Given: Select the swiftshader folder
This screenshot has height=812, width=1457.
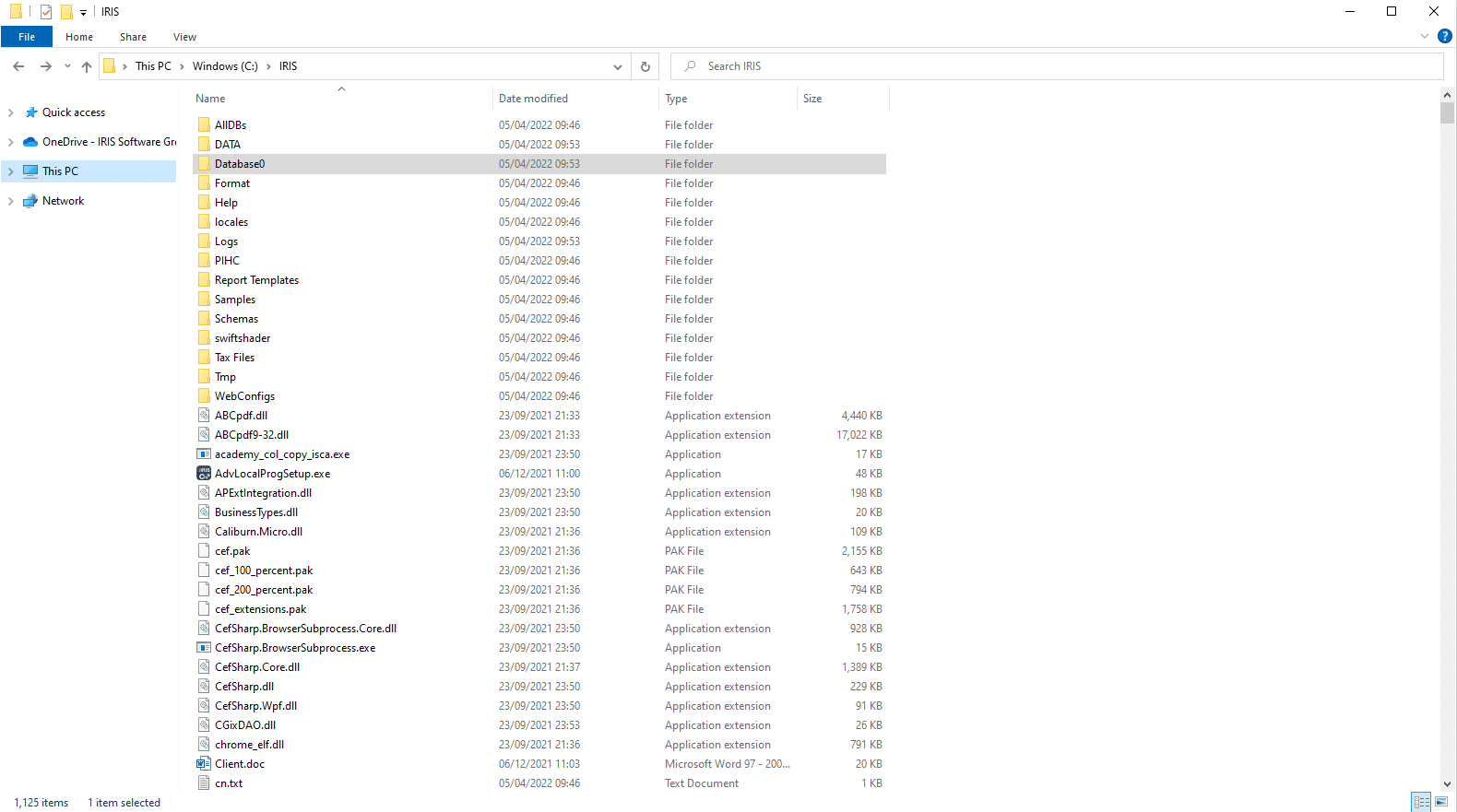Looking at the screenshot, I should click(x=243, y=337).
